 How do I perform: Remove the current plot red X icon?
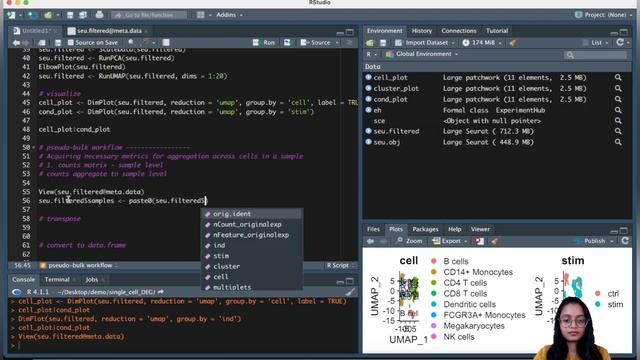click(x=480, y=241)
